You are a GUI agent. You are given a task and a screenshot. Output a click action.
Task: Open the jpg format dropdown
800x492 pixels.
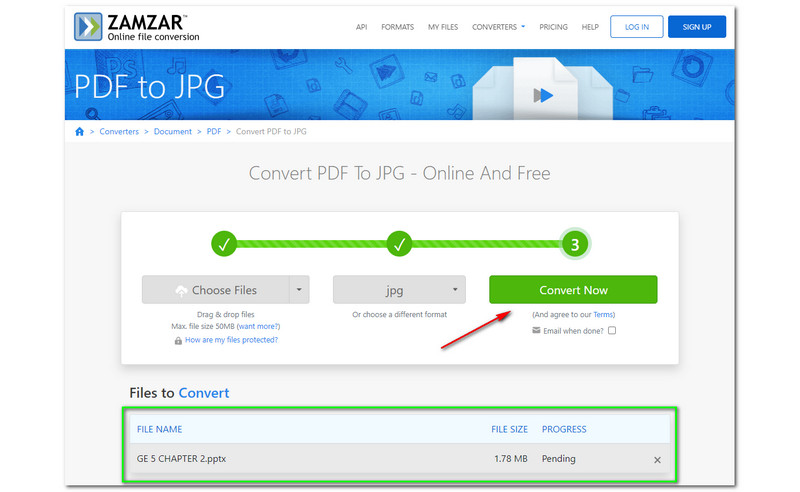399,290
